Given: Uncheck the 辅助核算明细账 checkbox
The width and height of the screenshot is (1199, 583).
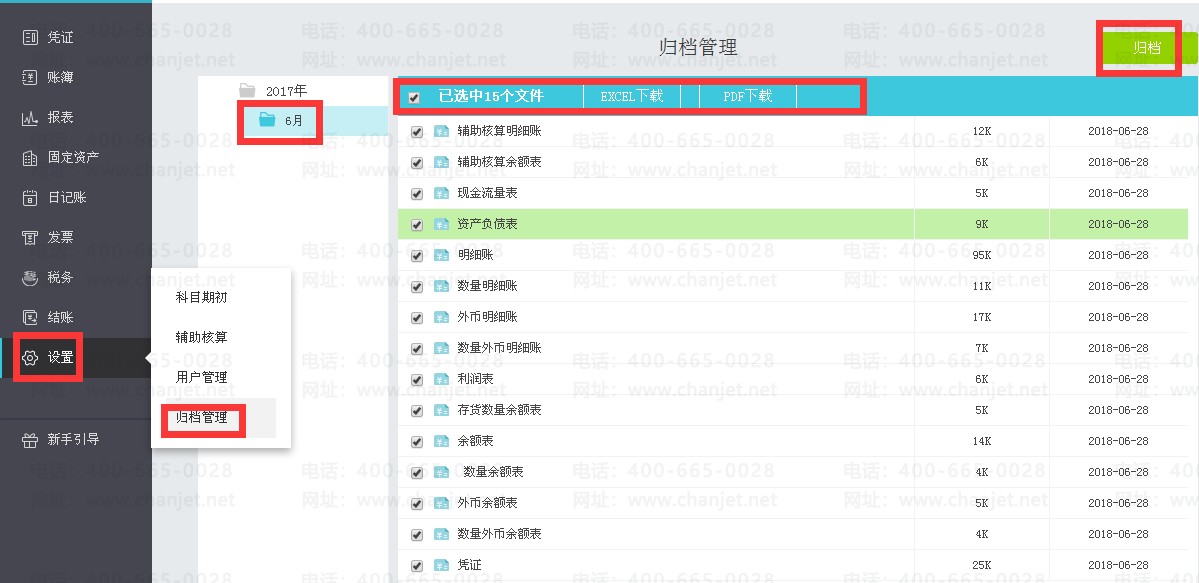Looking at the screenshot, I should [x=417, y=132].
